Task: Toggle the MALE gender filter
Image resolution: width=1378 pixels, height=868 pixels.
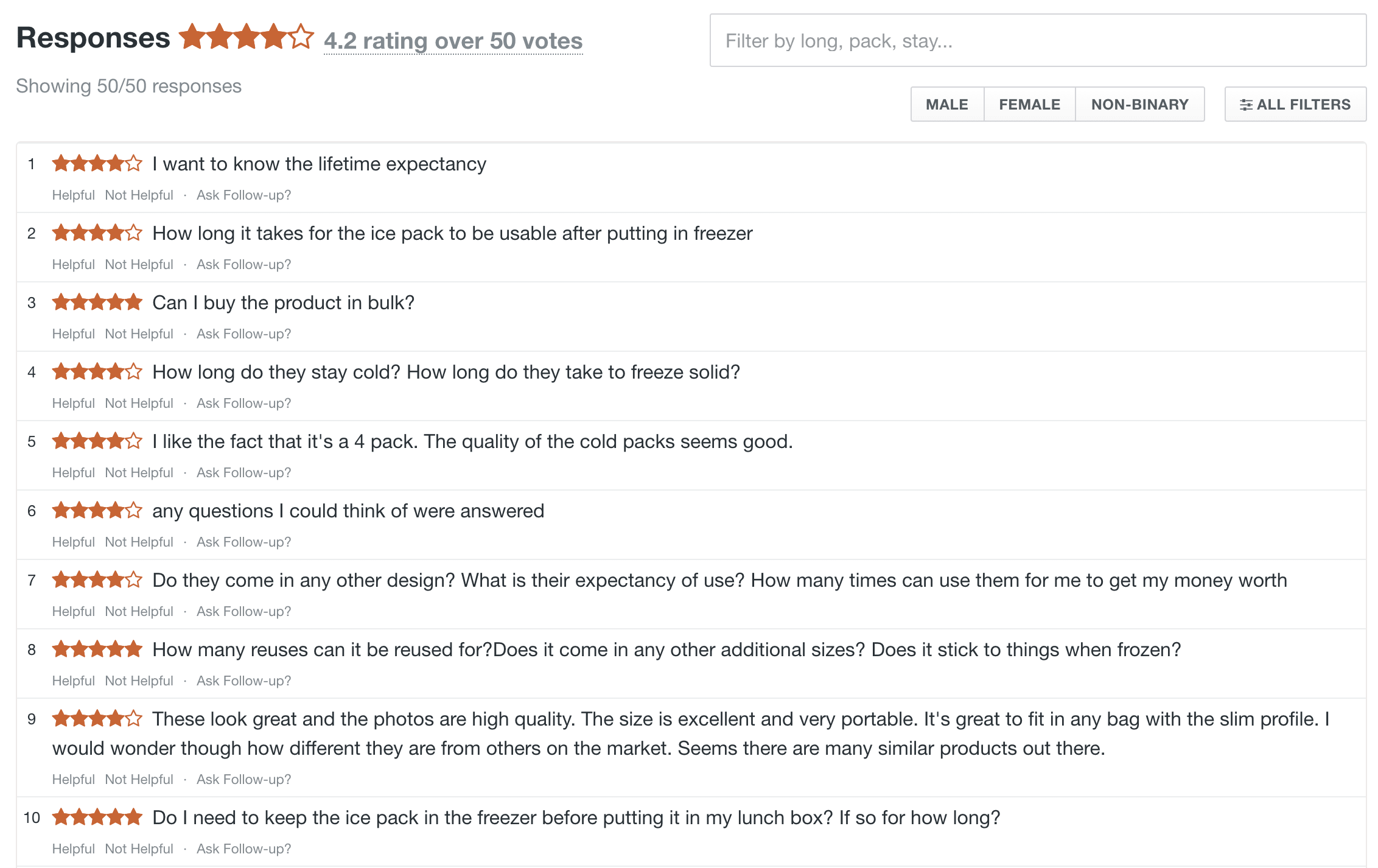Action: tap(947, 104)
